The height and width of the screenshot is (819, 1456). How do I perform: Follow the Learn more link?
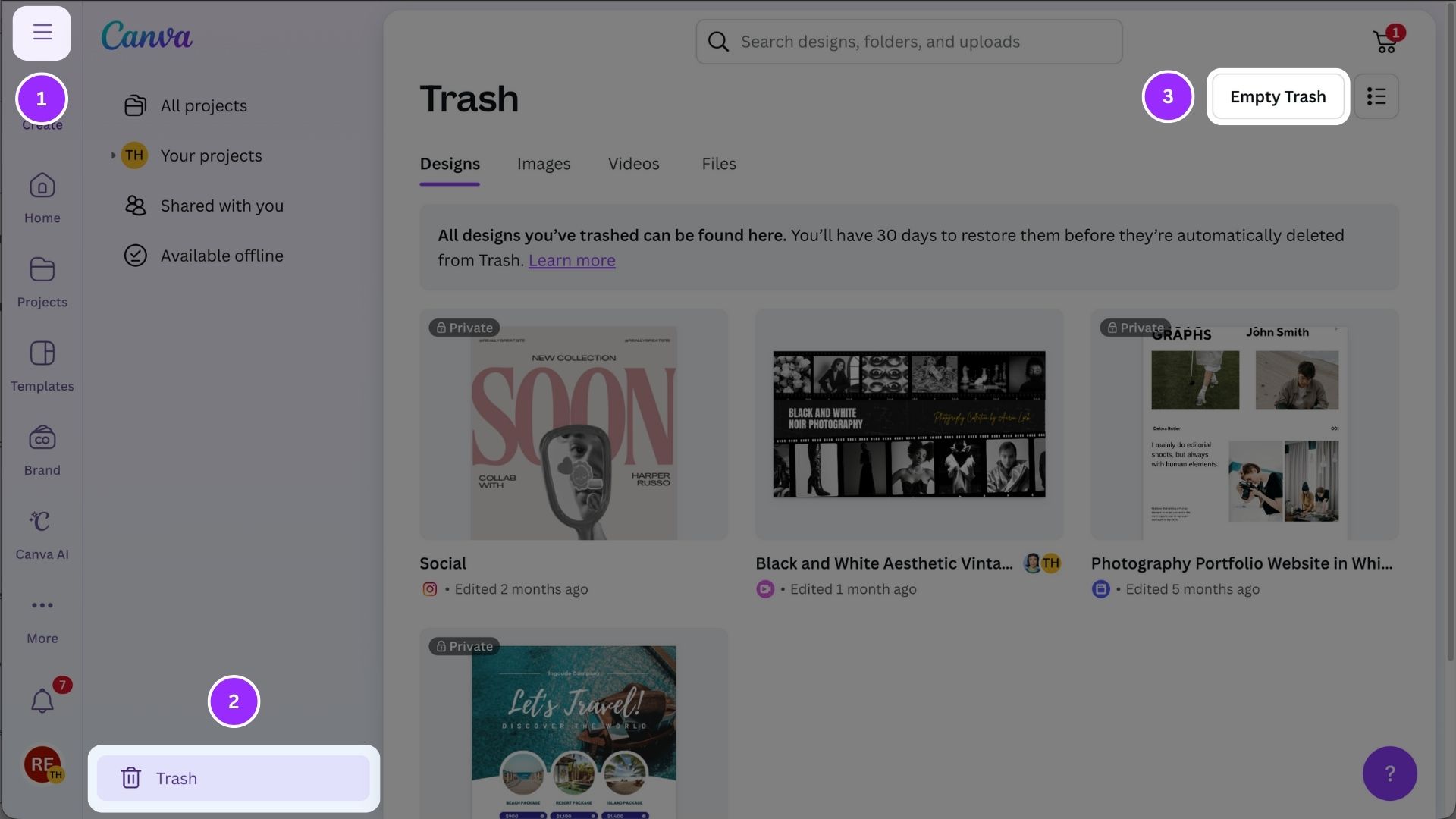click(x=571, y=260)
